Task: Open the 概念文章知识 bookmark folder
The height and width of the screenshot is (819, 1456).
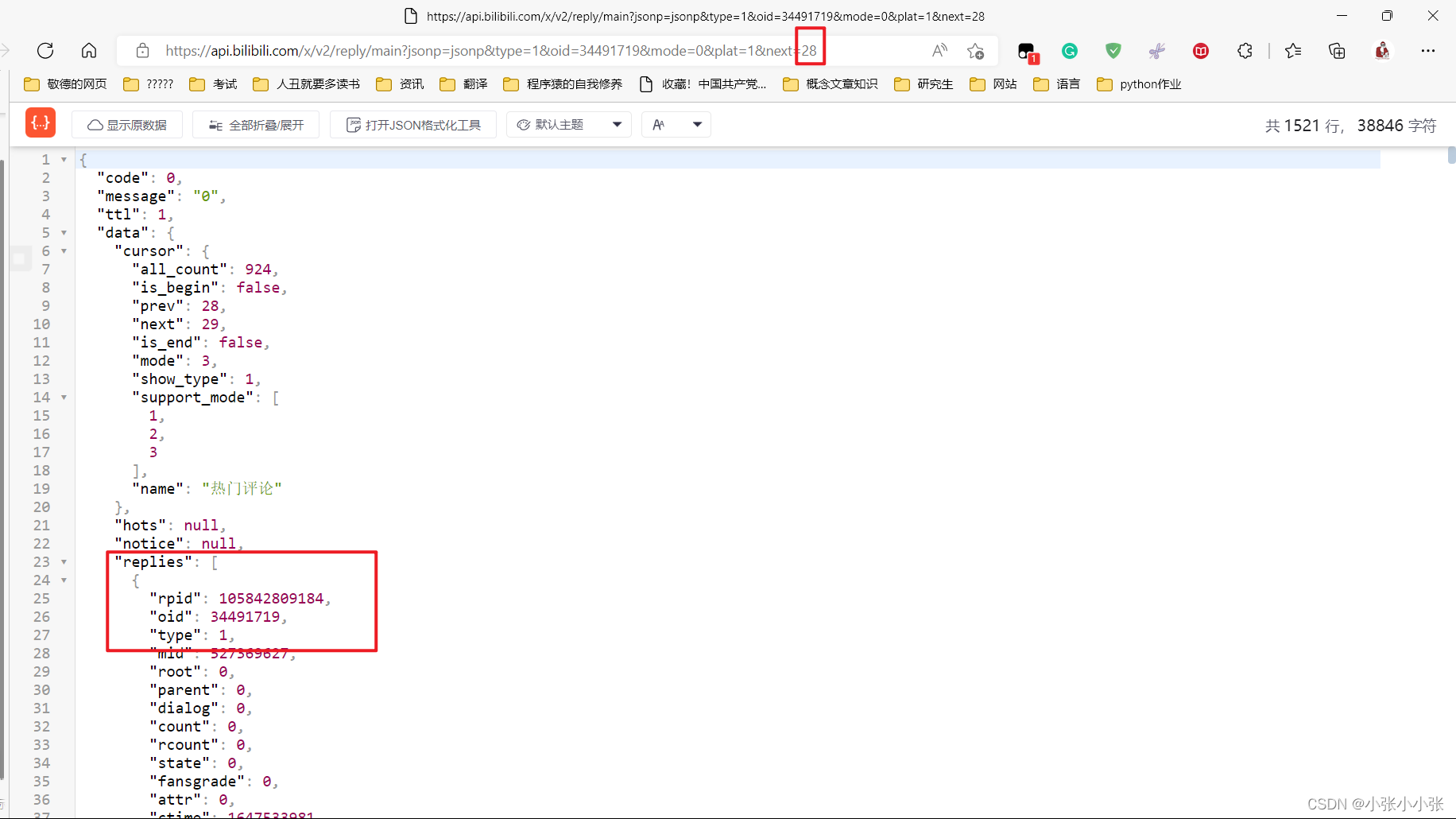Action: pos(831,84)
